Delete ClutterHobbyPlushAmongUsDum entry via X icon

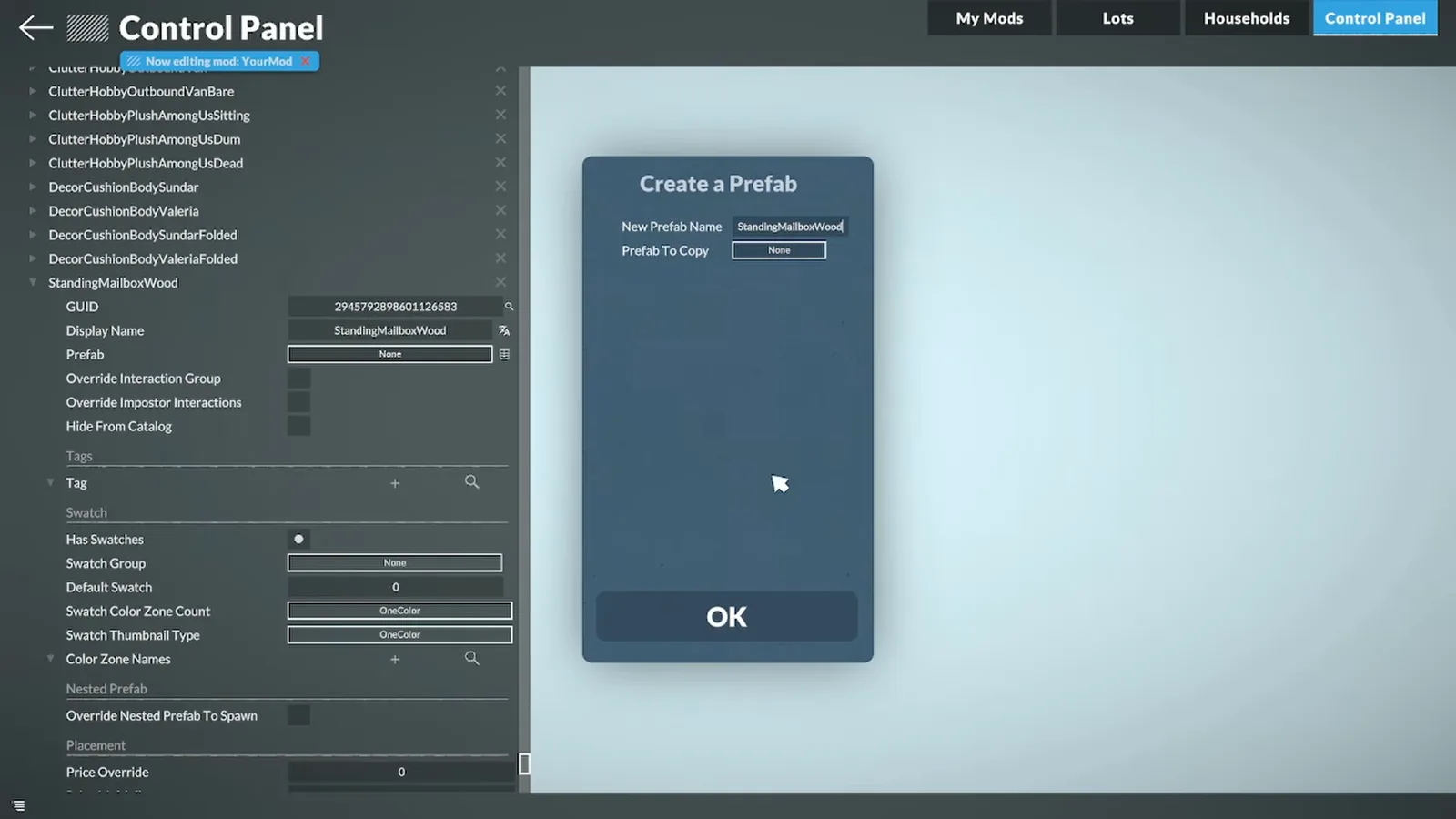point(500,138)
